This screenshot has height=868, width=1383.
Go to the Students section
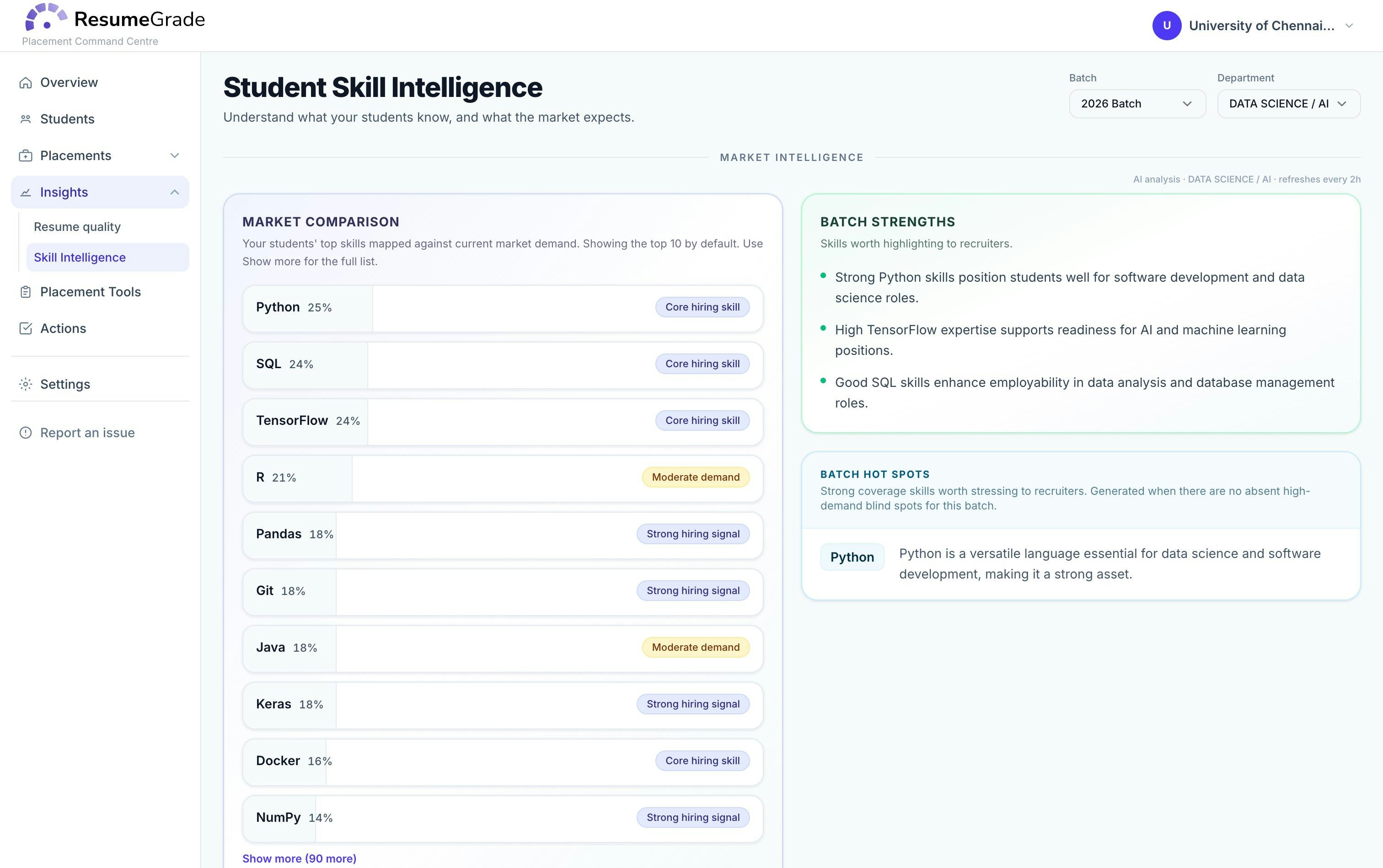(x=100, y=119)
